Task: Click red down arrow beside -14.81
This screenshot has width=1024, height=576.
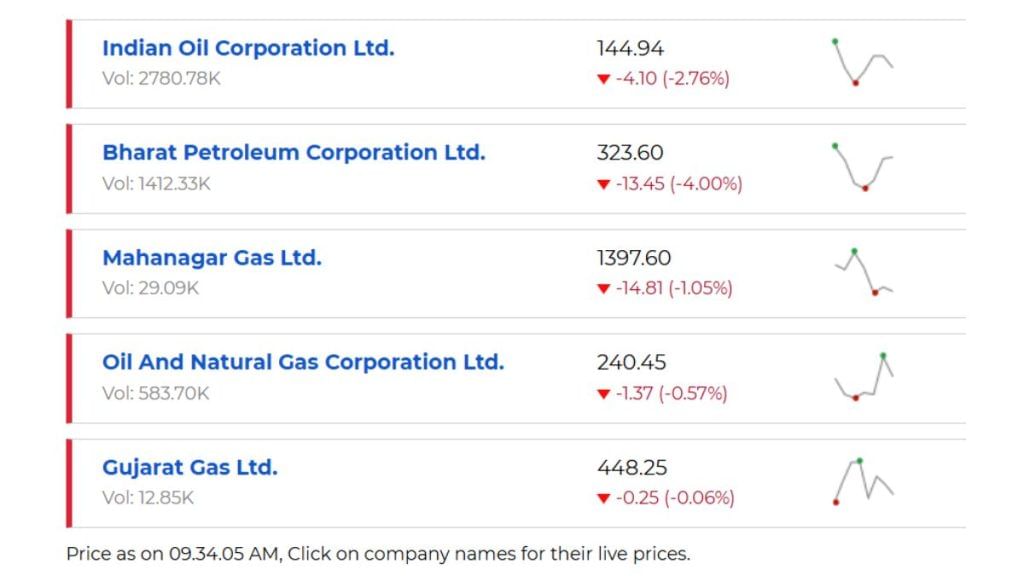Action: coord(603,289)
